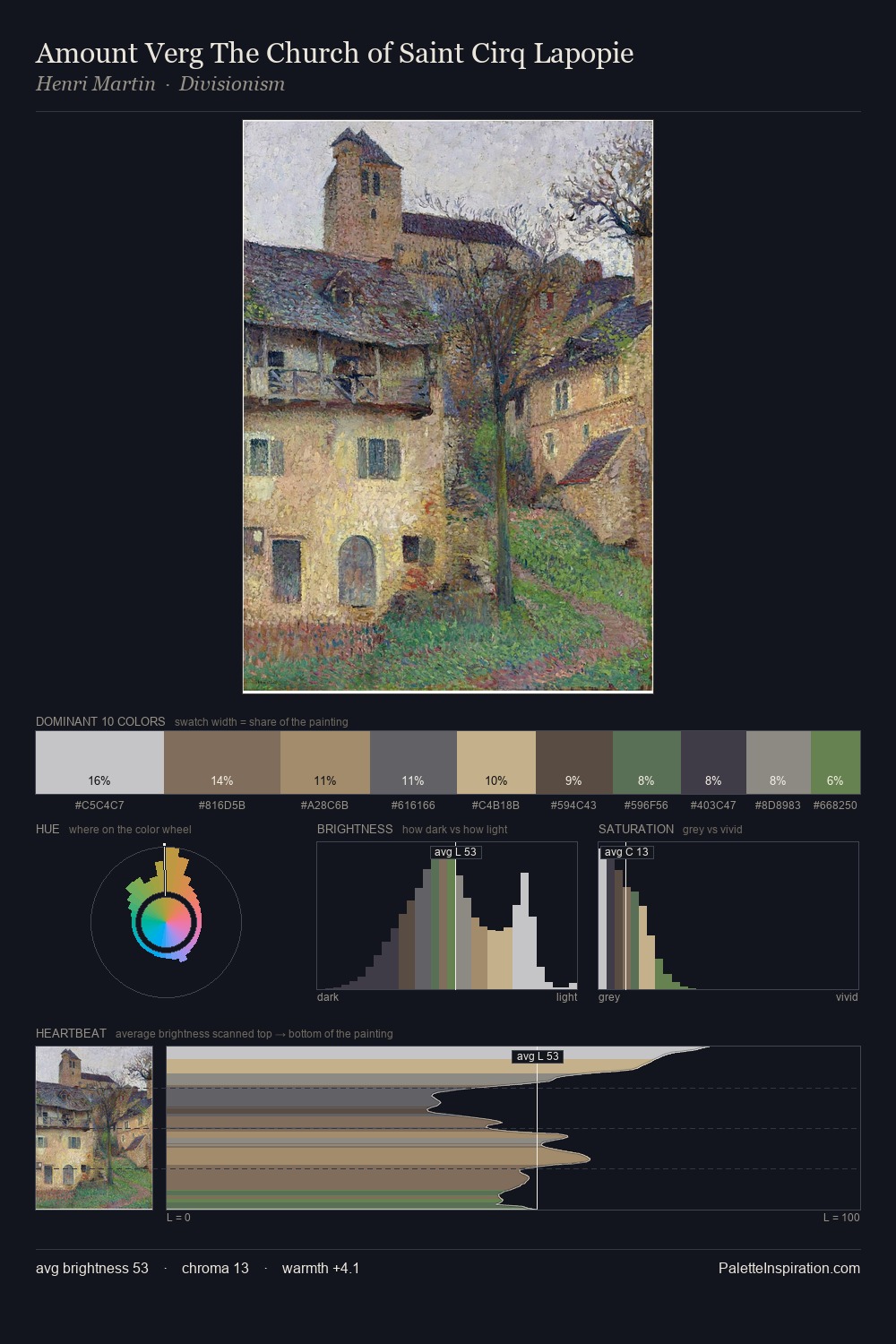Click the saturation histogram chart
Viewport: 896px width, 1344px height.
728,916
